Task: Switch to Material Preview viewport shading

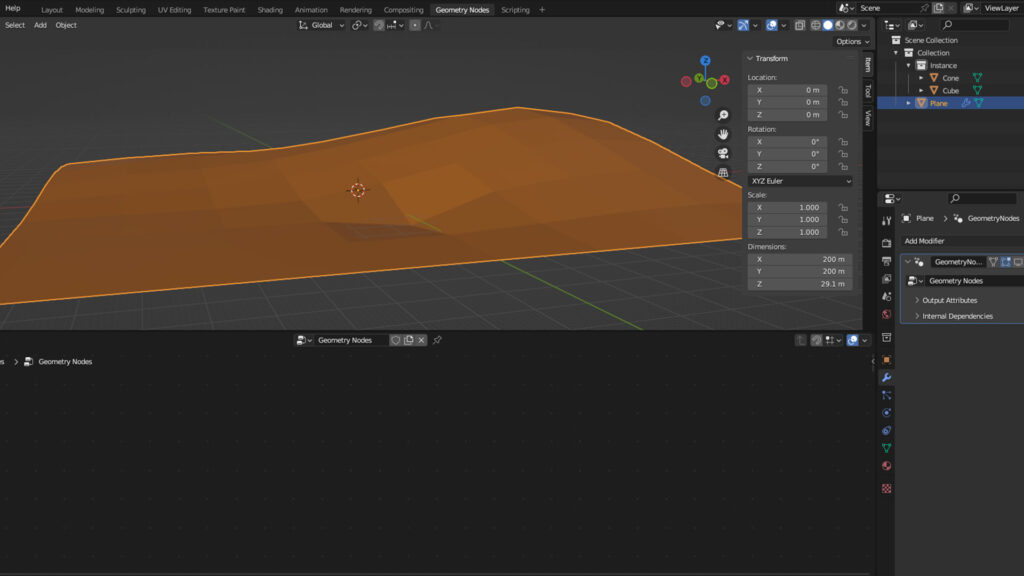Action: pyautogui.click(x=838, y=25)
